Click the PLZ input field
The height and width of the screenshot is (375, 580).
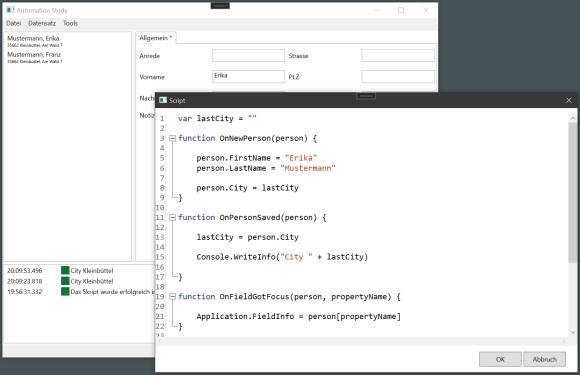click(x=398, y=77)
